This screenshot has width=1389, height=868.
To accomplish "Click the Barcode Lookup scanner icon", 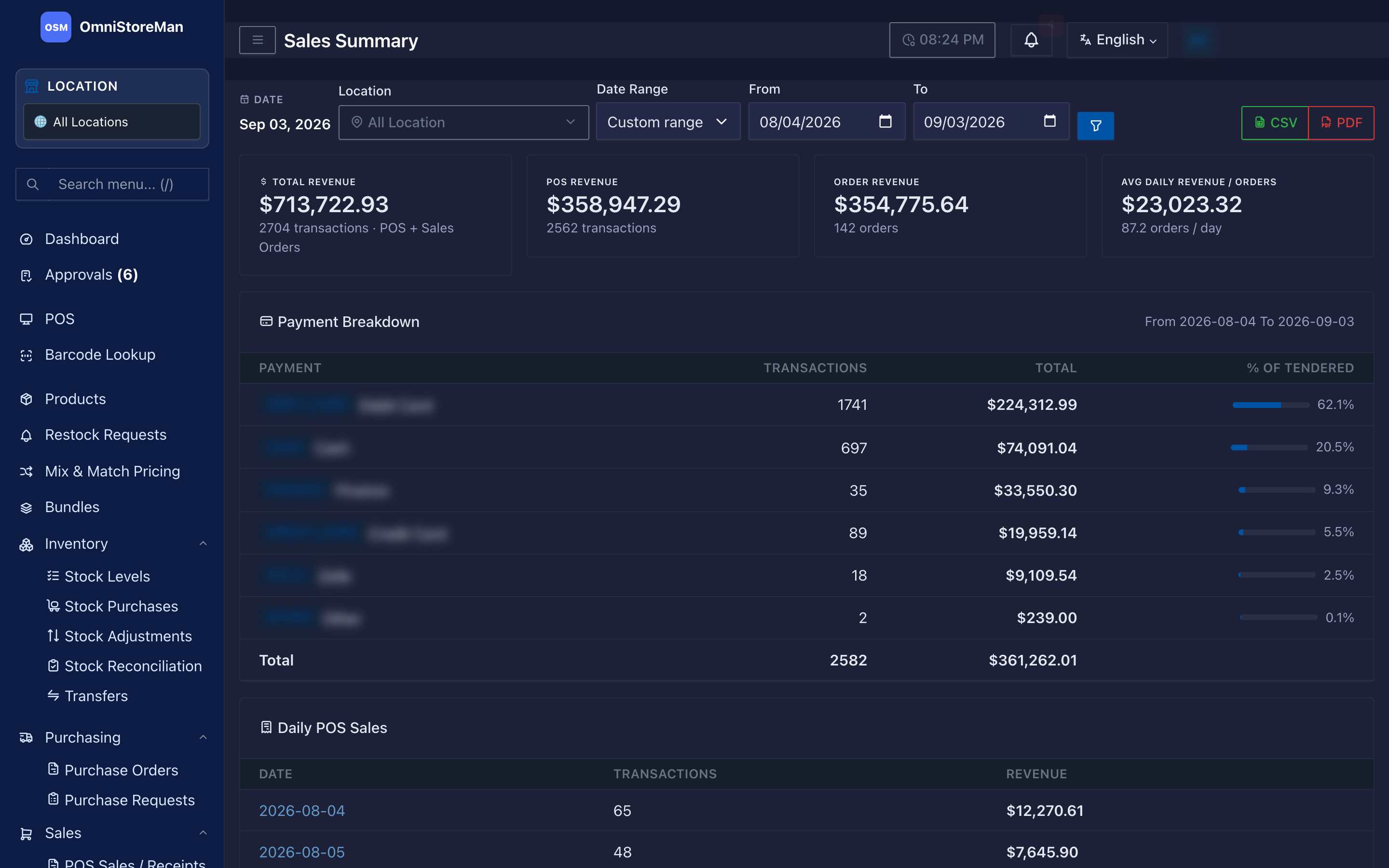I will click(x=26, y=355).
